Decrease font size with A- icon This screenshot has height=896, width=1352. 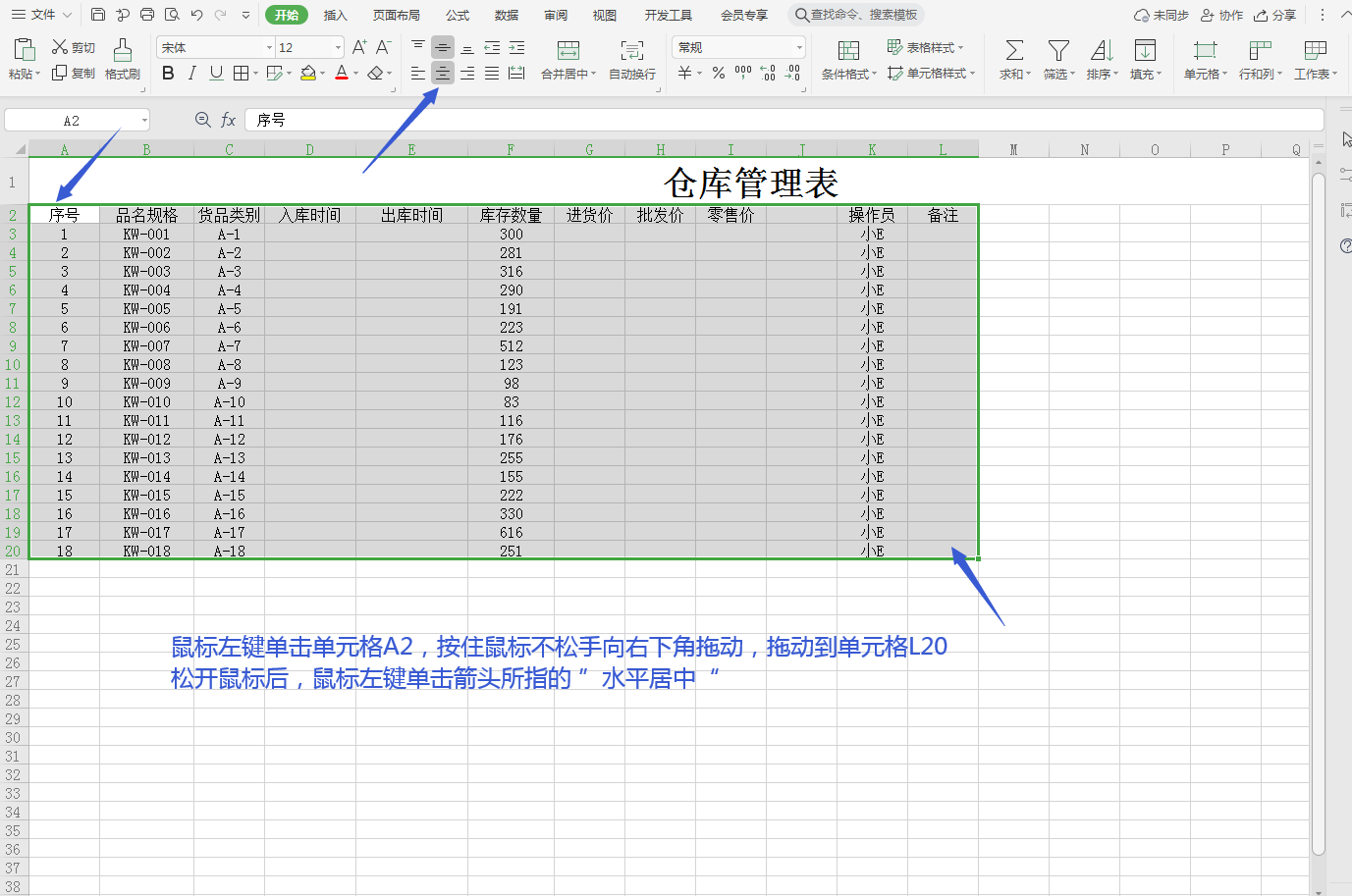click(x=384, y=47)
